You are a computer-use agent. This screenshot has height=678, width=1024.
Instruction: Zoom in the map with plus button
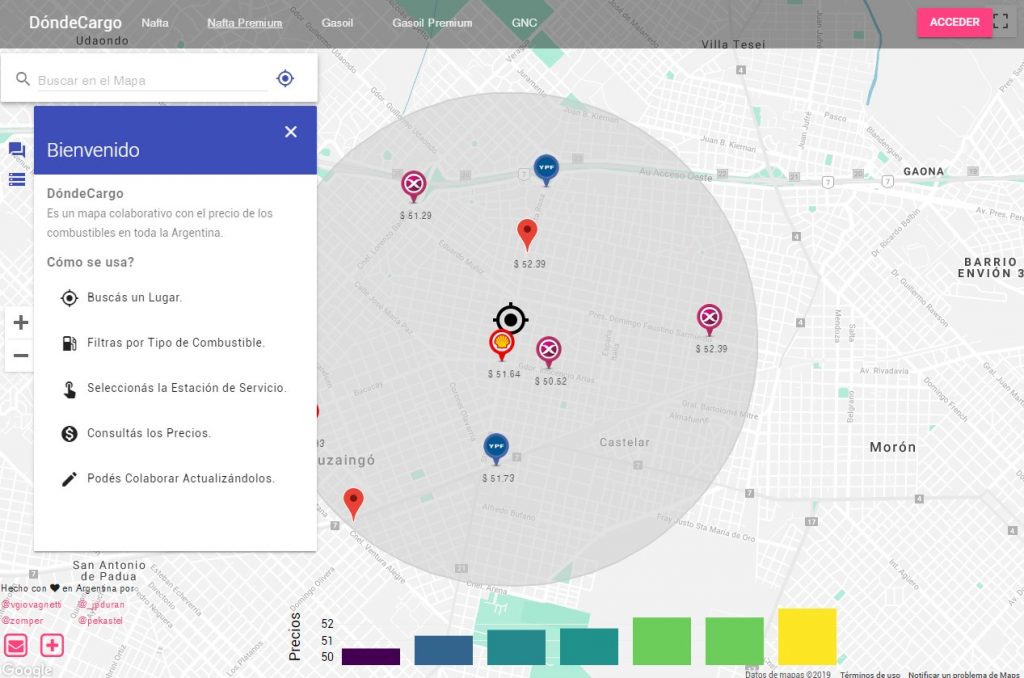click(x=21, y=323)
